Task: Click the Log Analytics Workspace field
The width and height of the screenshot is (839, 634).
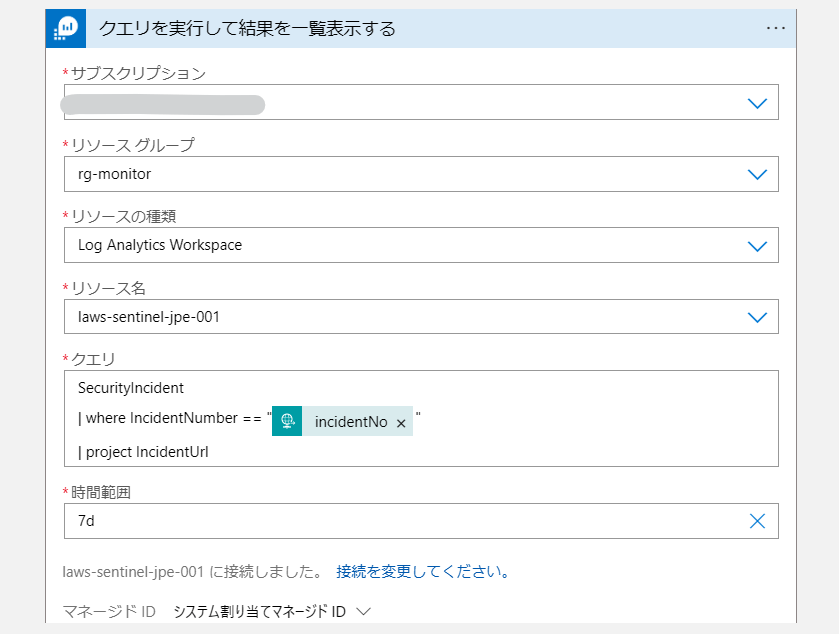Action: coord(421,245)
